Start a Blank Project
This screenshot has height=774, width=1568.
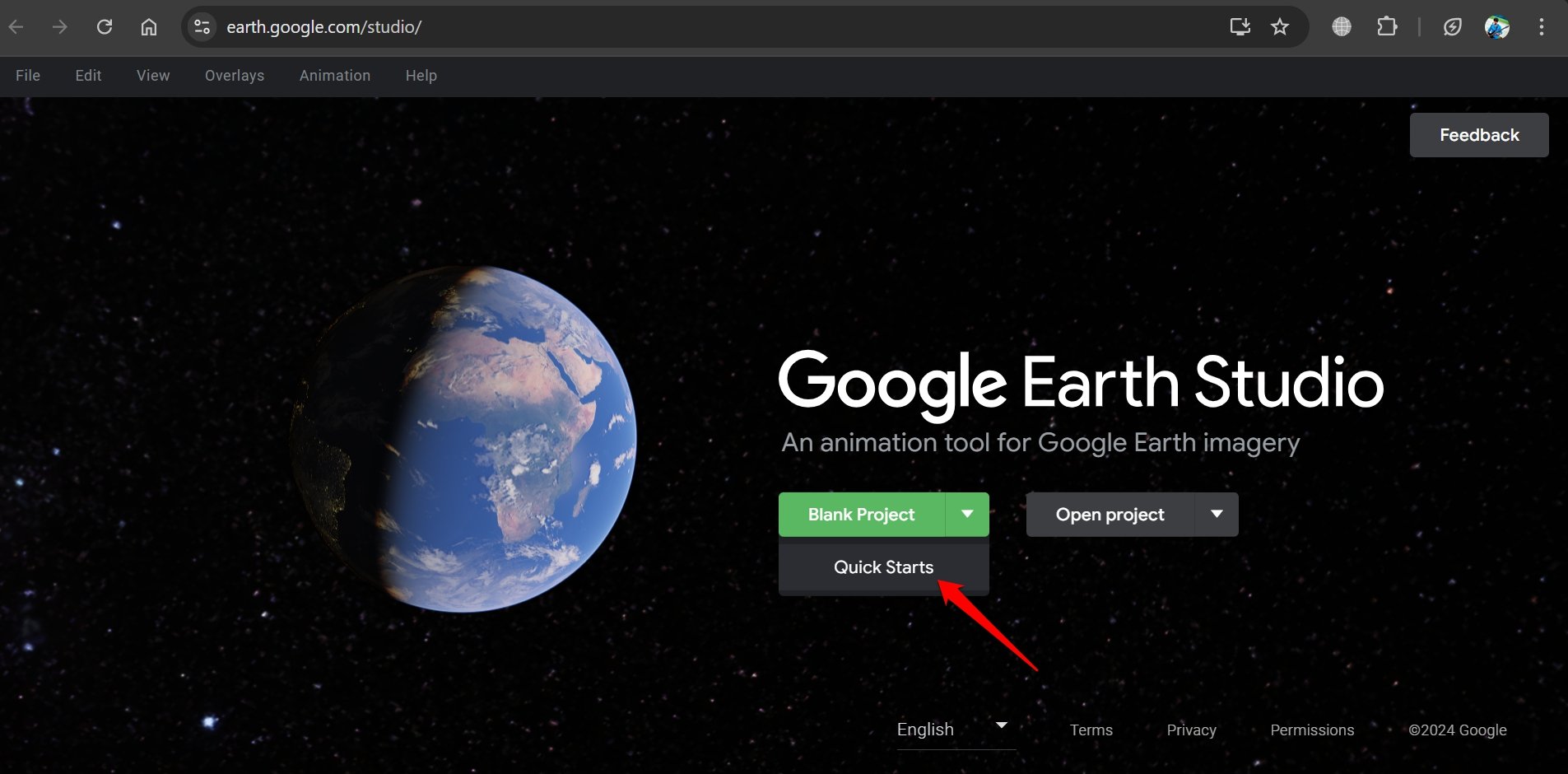click(862, 515)
